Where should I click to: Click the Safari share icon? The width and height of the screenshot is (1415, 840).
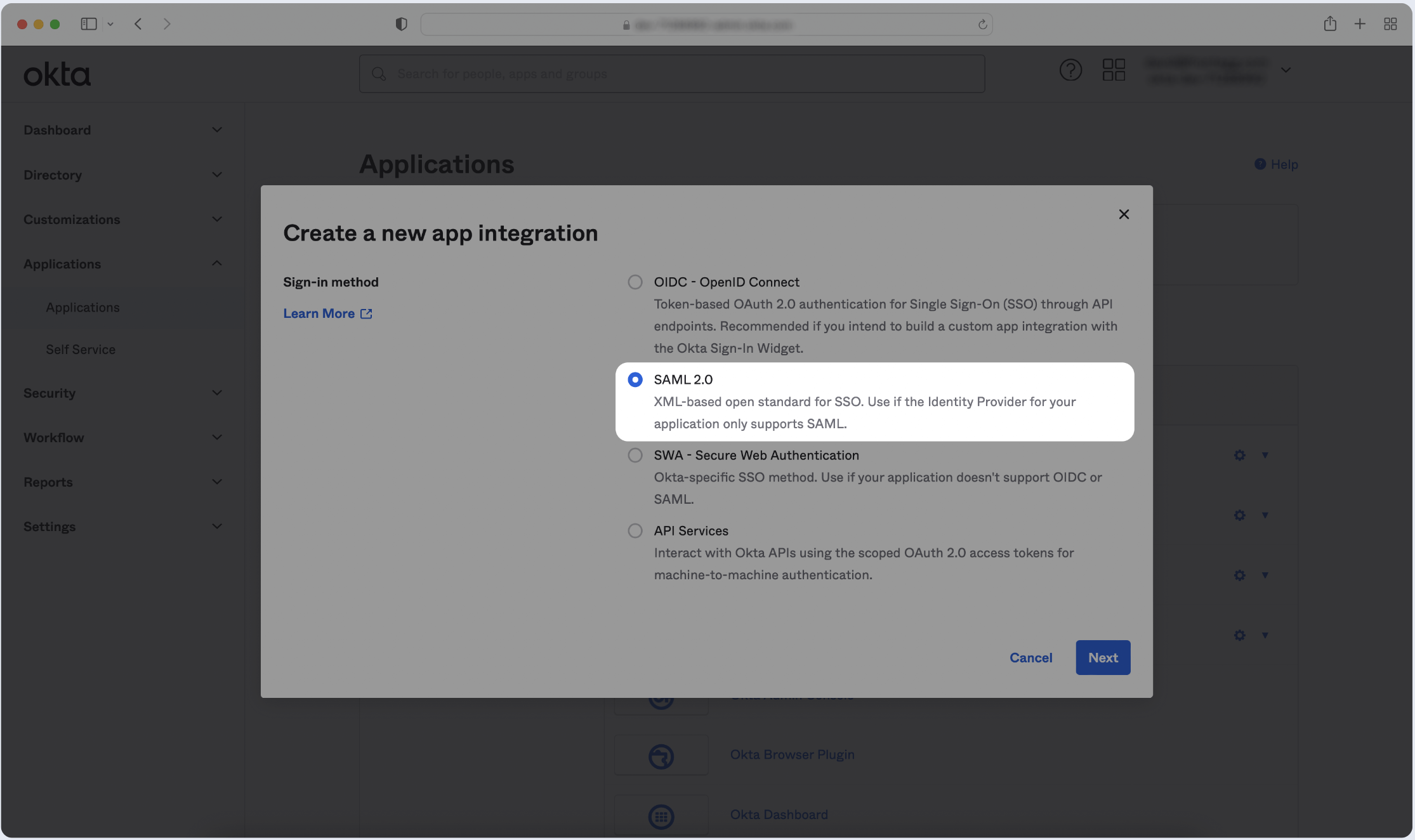[1330, 24]
